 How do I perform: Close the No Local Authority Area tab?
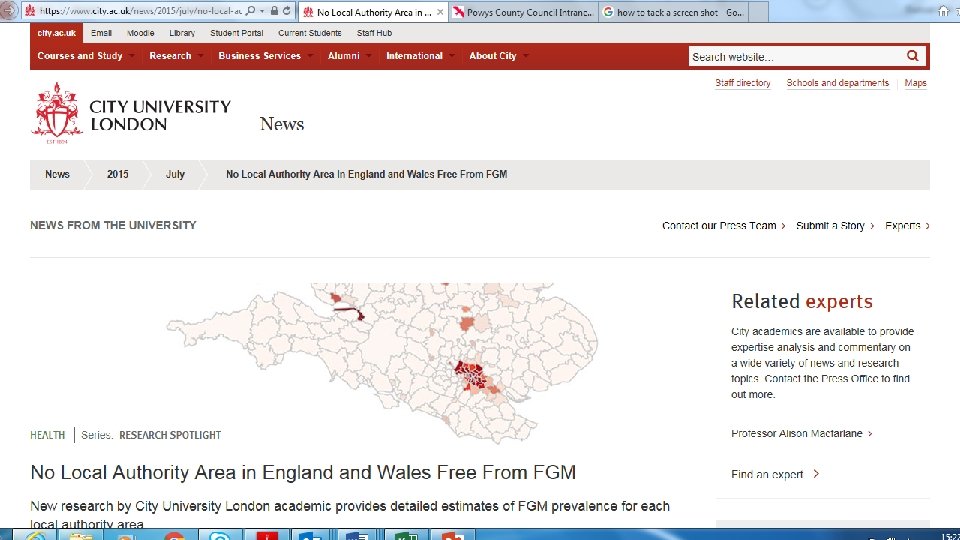[440, 12]
